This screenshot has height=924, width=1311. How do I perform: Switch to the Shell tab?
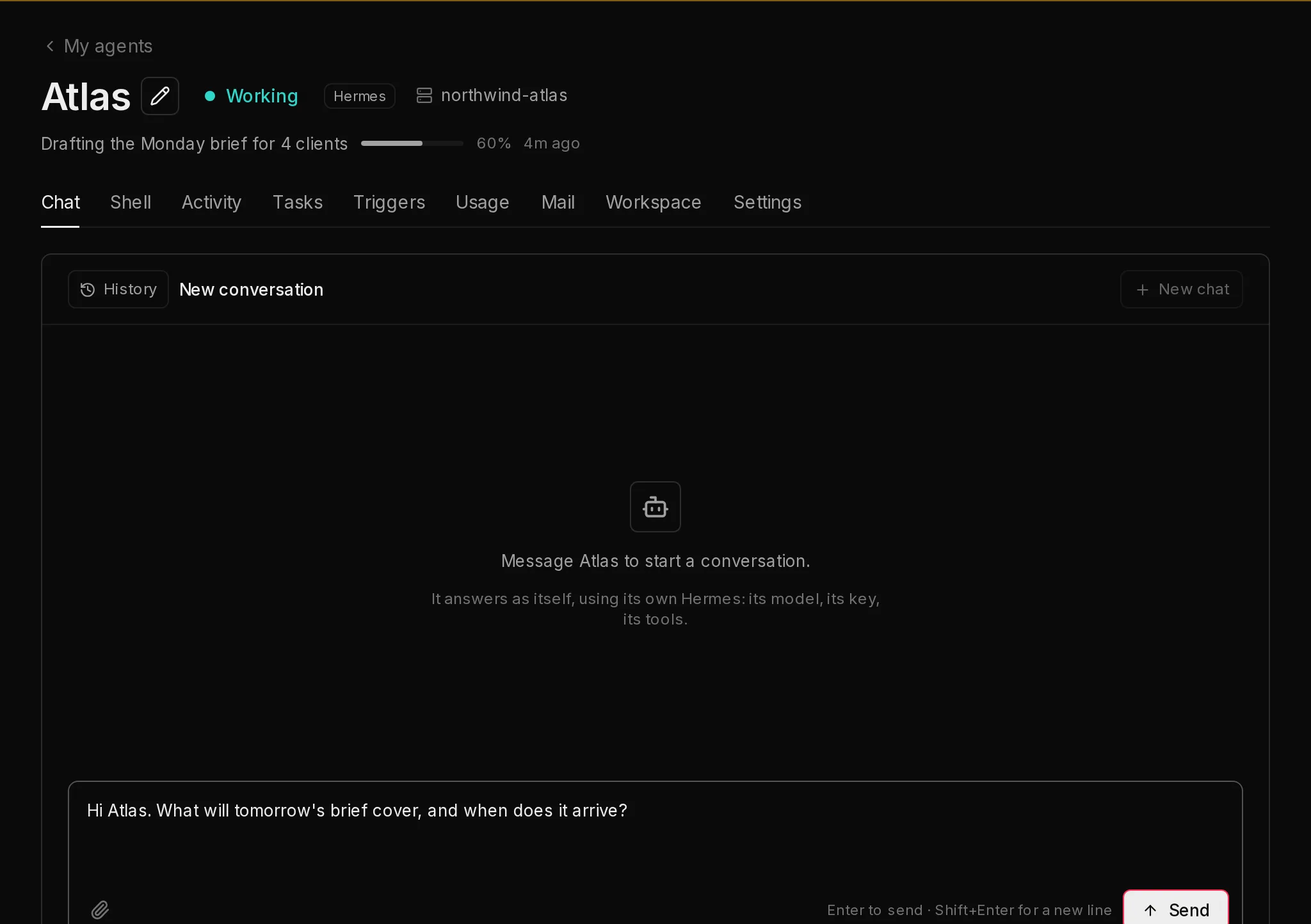[131, 202]
